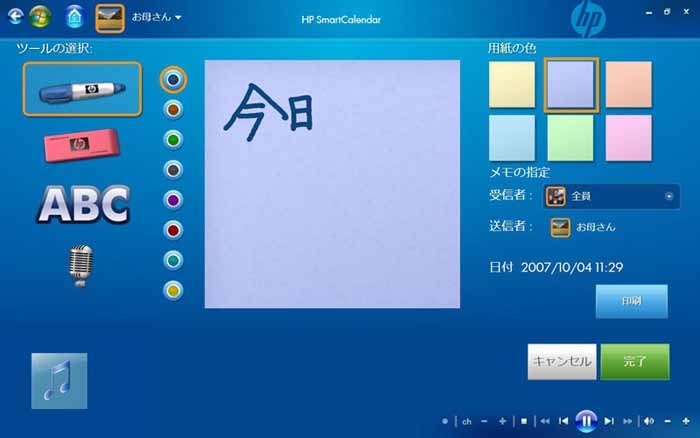Channel up plus button
Viewport: 700px width, 438px height.
503,421
